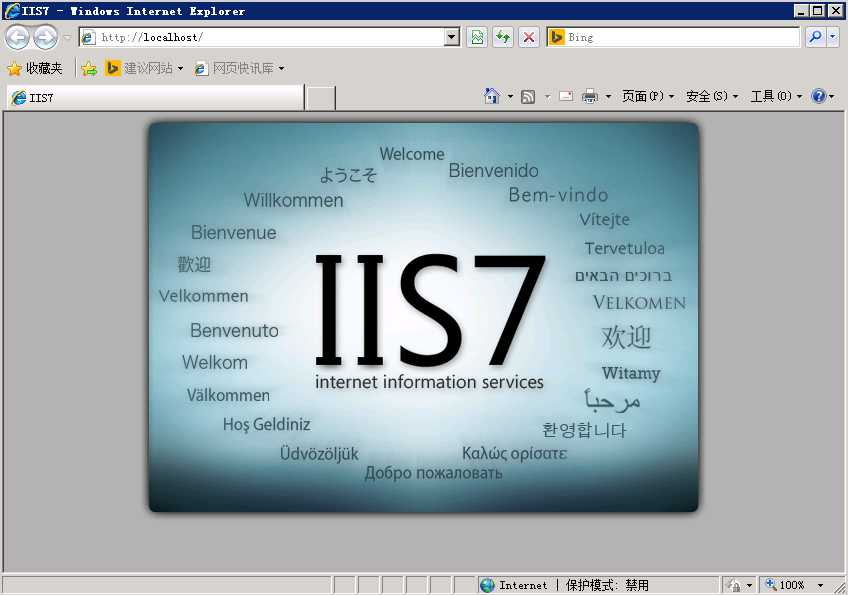The image size is (848, 595).
Task: Expand the Home button dropdown arrow
Action: click(x=509, y=97)
